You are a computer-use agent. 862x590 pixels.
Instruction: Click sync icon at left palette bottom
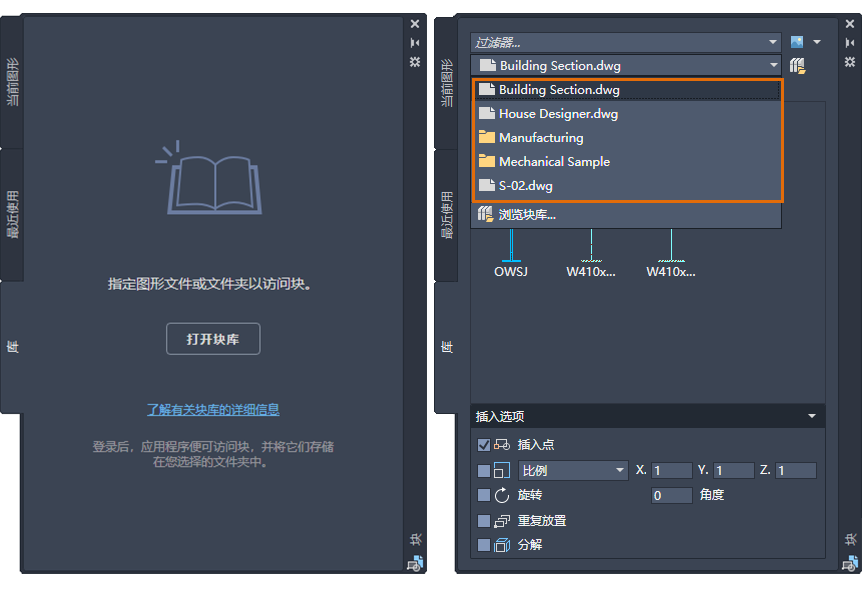[x=415, y=563]
